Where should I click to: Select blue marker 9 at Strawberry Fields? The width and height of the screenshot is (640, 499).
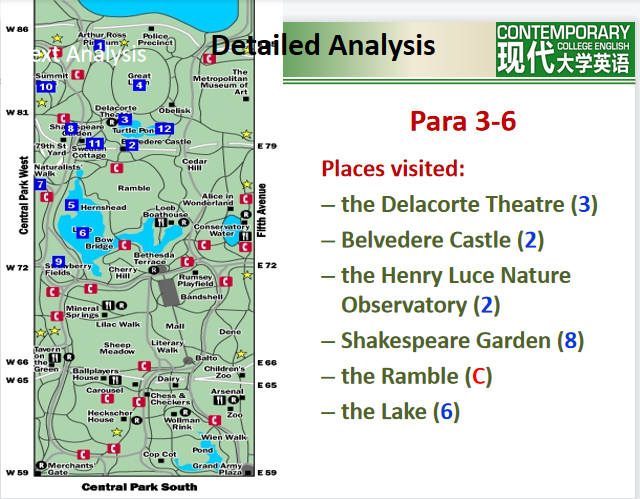click(59, 262)
